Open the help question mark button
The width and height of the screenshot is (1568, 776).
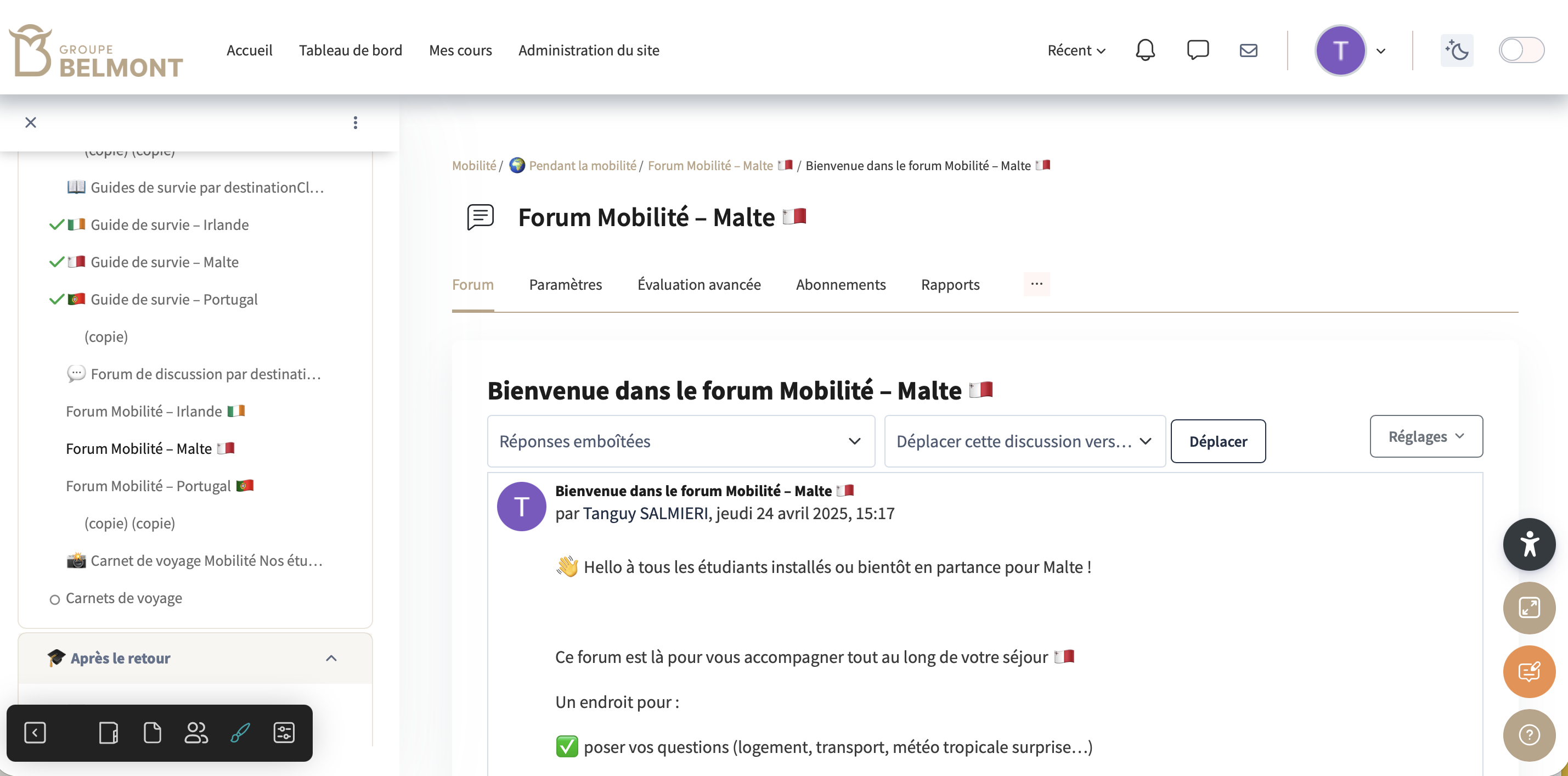(1528, 735)
